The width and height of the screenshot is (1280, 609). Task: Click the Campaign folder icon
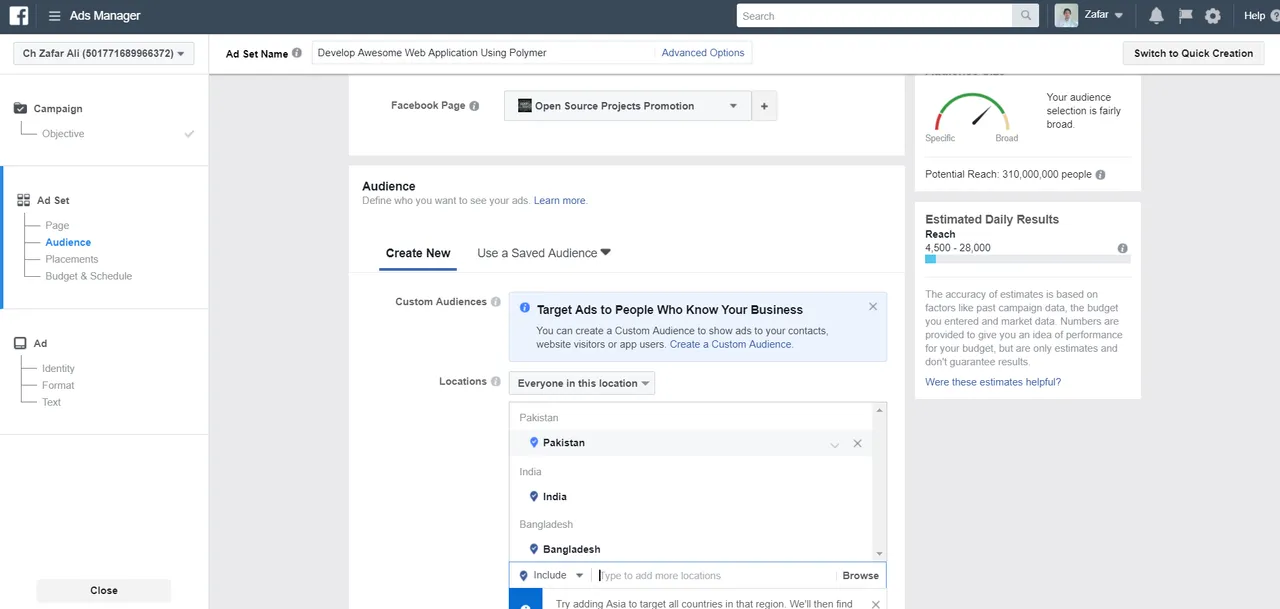pos(20,108)
